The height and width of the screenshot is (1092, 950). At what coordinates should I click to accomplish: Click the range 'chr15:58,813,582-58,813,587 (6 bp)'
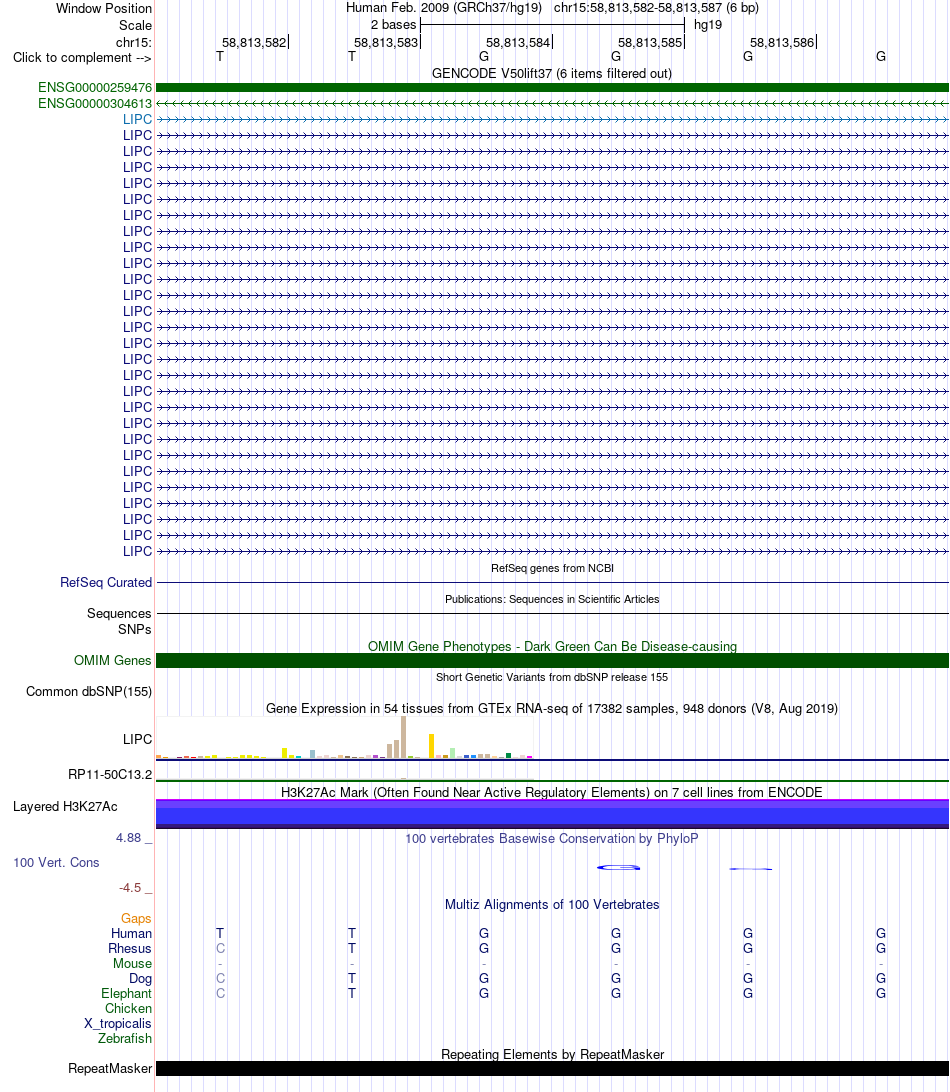[656, 8]
